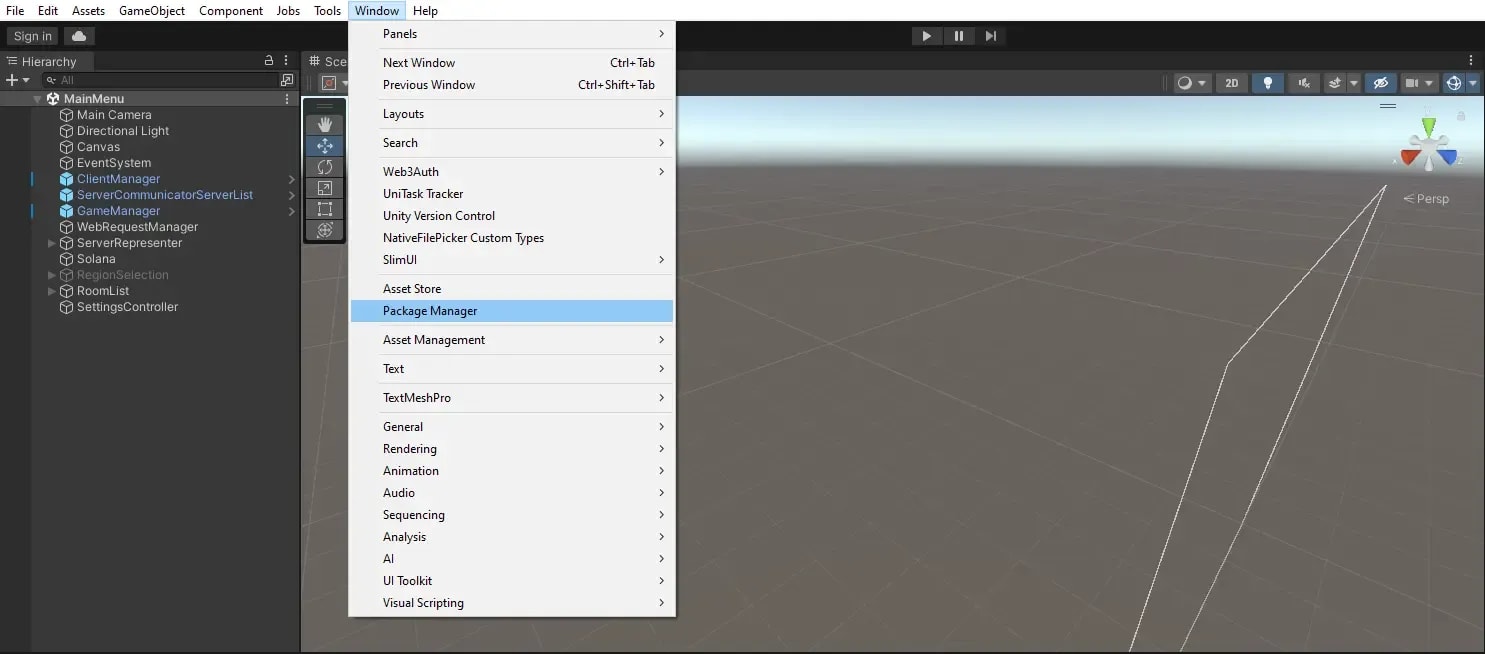The height and width of the screenshot is (654, 1485).
Task: Open the Scene camera dropdown arrow
Action: click(x=1430, y=83)
